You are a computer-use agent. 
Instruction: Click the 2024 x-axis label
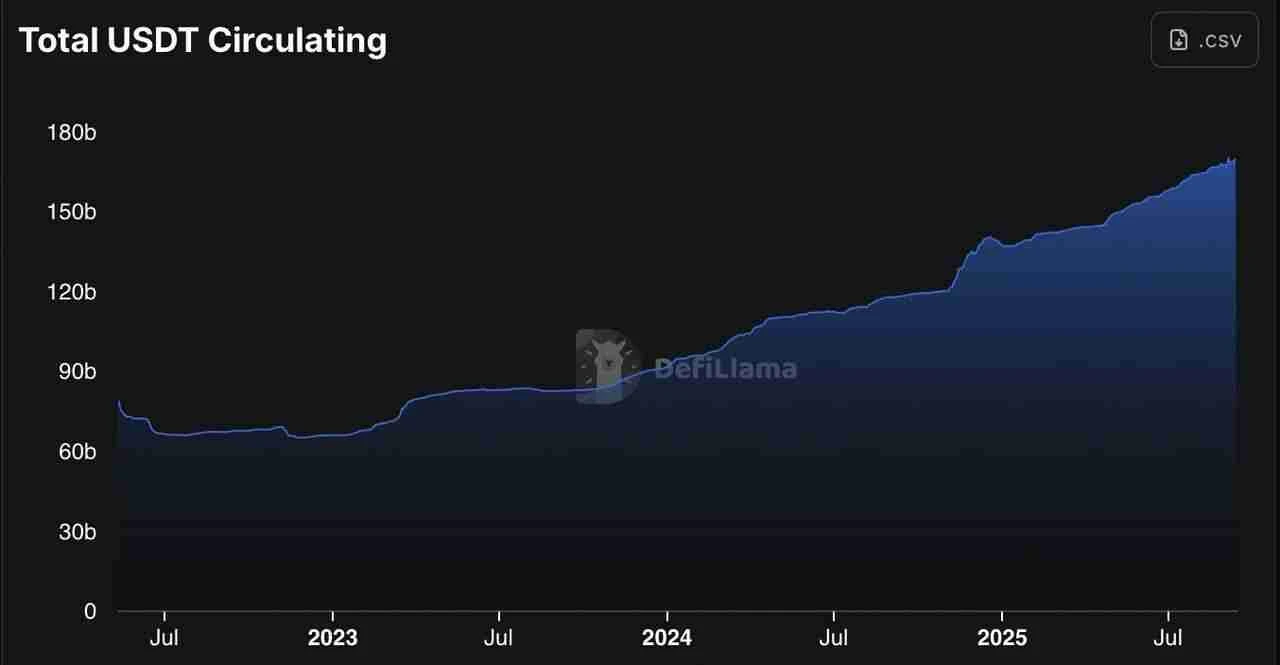click(x=667, y=638)
